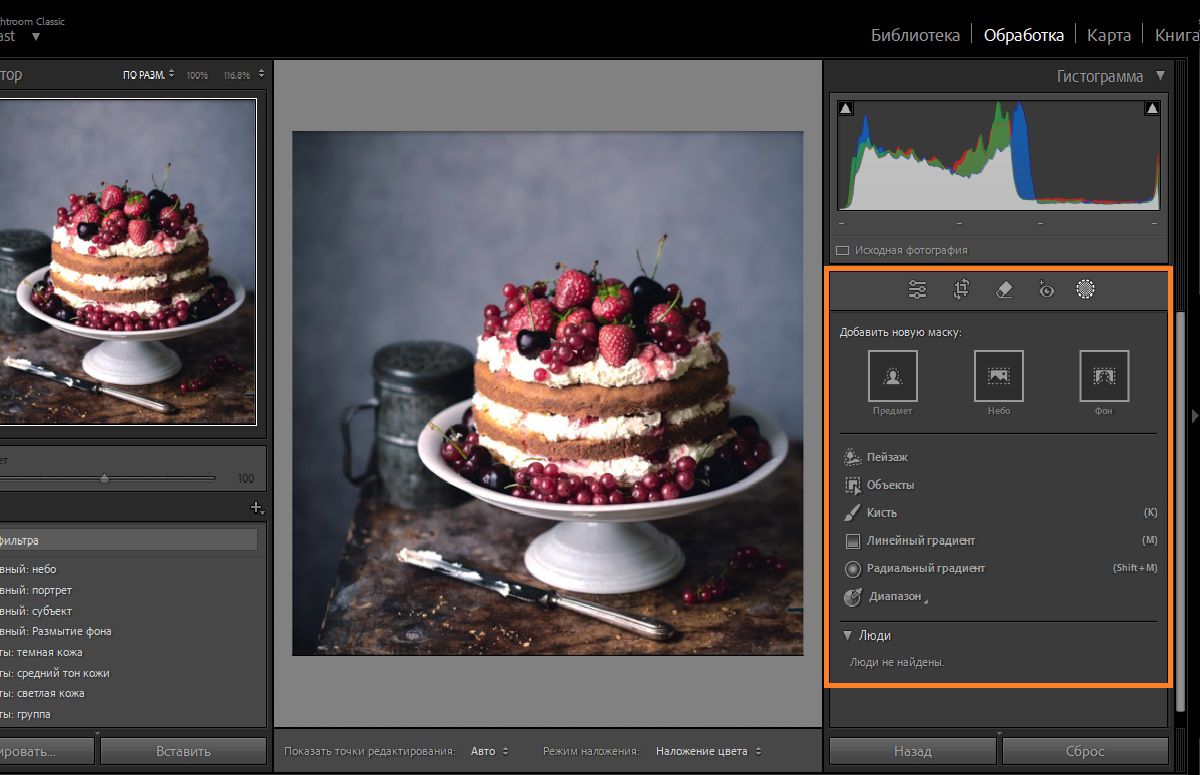Select the Healing eraser tool
This screenshot has width=1200, height=775.
(1005, 290)
